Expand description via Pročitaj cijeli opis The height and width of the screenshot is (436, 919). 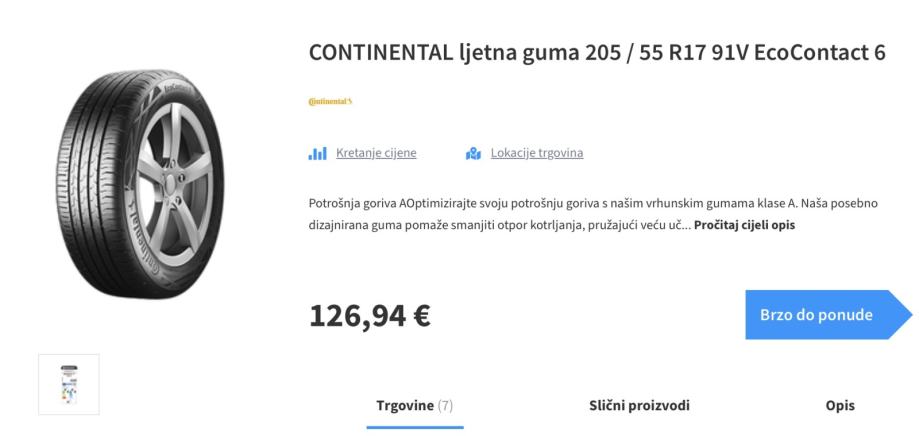coord(744,225)
